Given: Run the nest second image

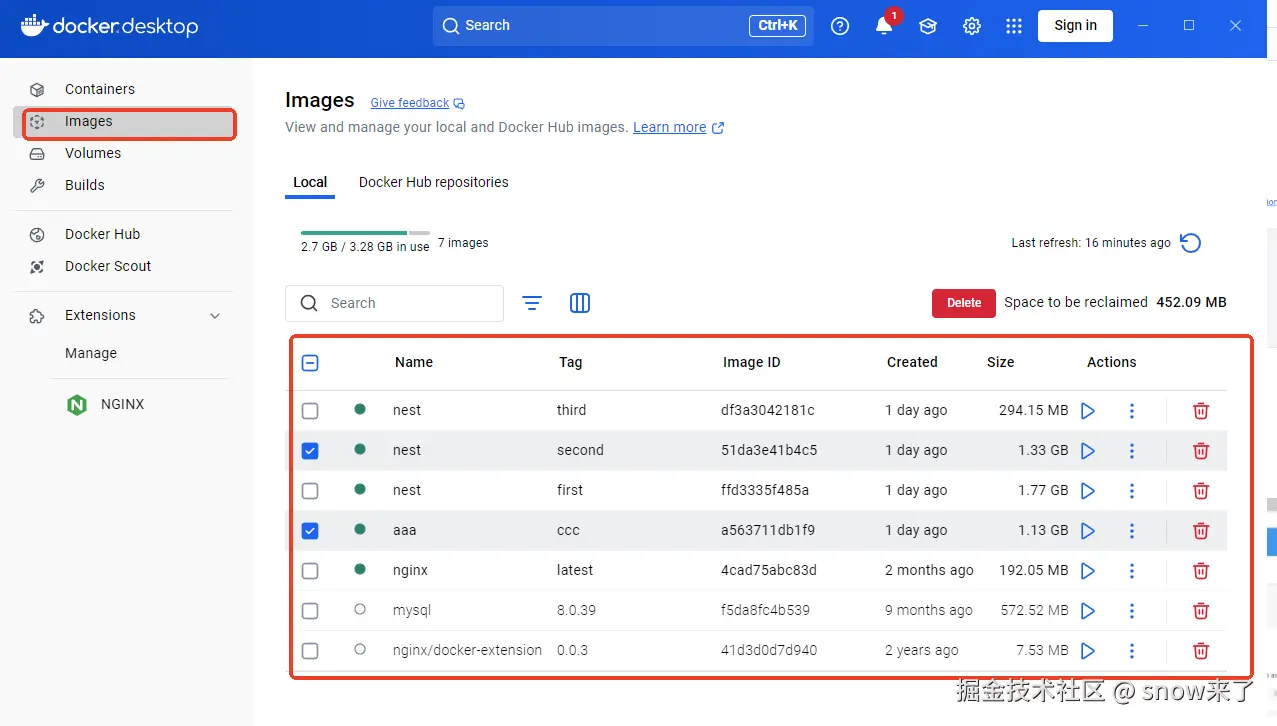Looking at the screenshot, I should [x=1088, y=451].
